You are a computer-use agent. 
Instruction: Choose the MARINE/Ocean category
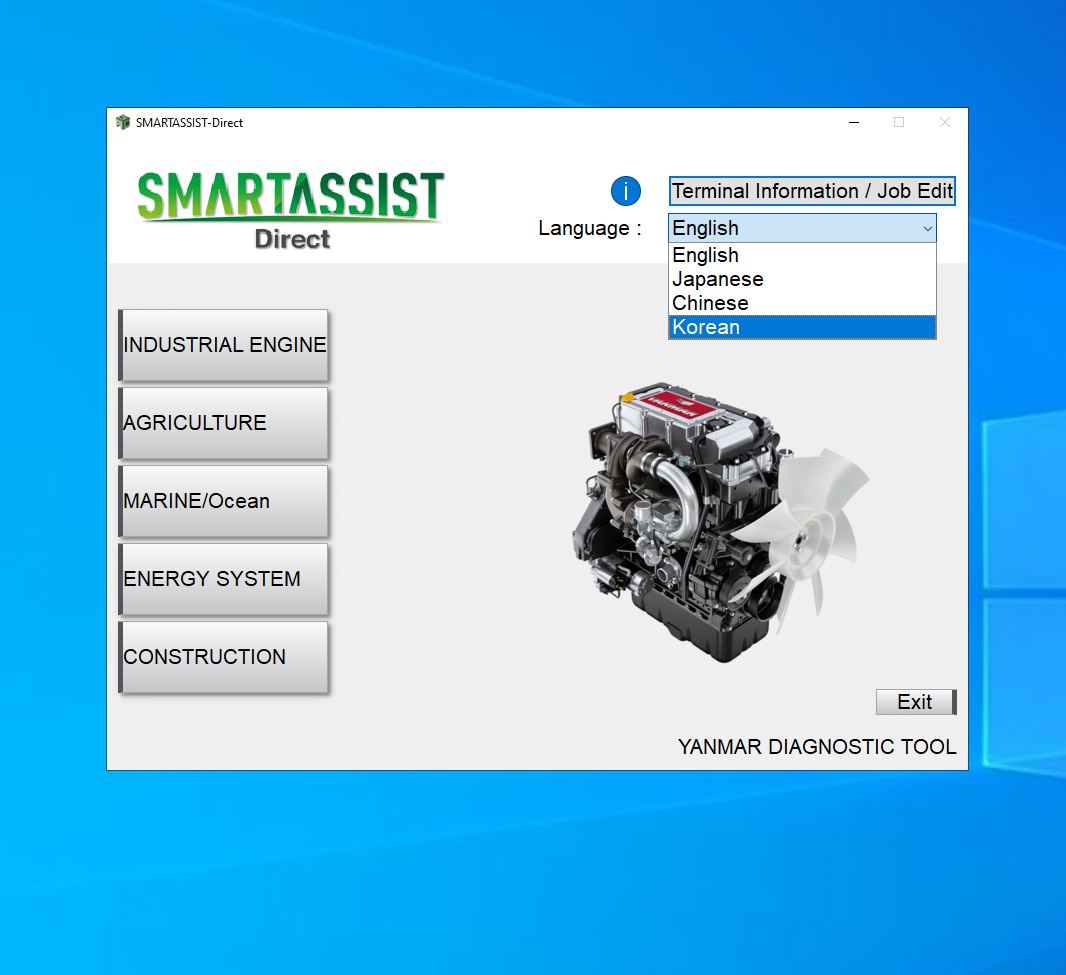click(223, 501)
